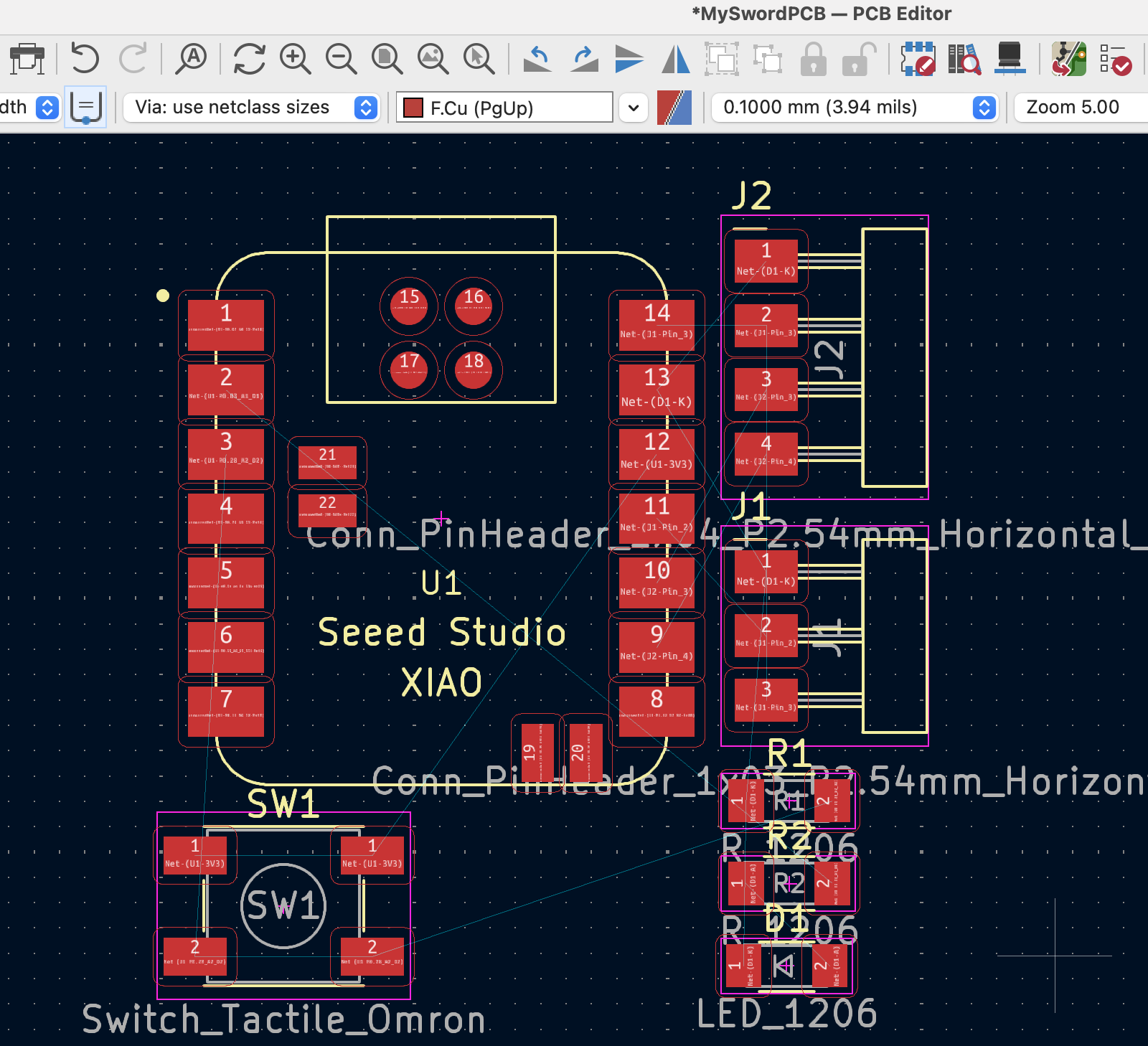
Task: Run the Design Rules Checker
Action: point(1115,59)
